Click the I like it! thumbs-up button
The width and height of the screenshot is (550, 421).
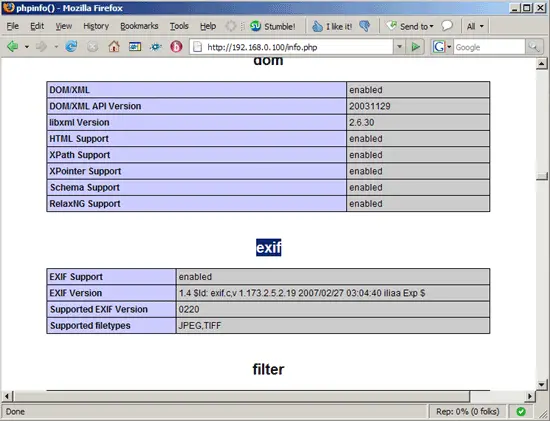[x=332, y=26]
